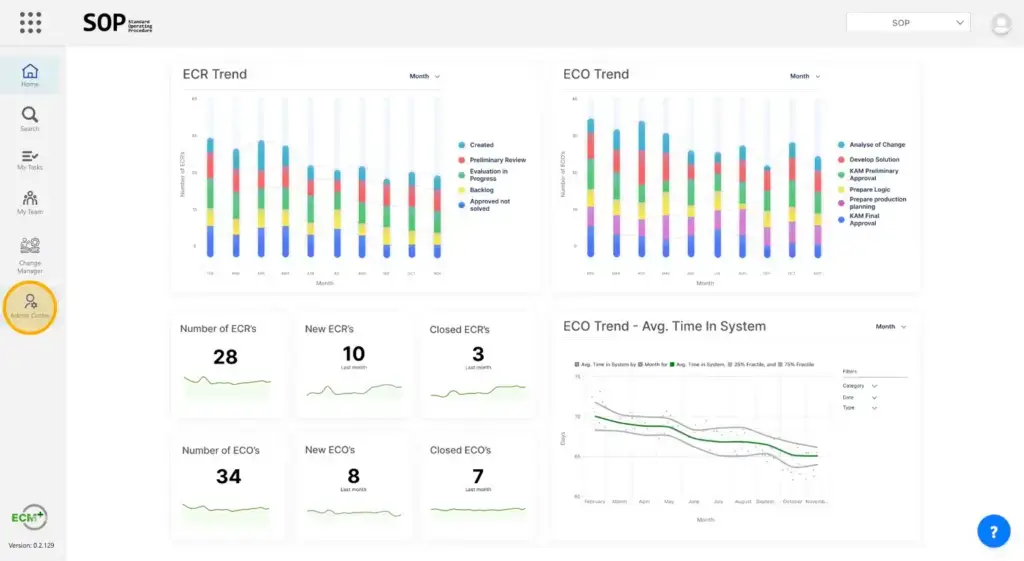Expand the Category filter
The width and height of the screenshot is (1024, 561).
(x=874, y=385)
